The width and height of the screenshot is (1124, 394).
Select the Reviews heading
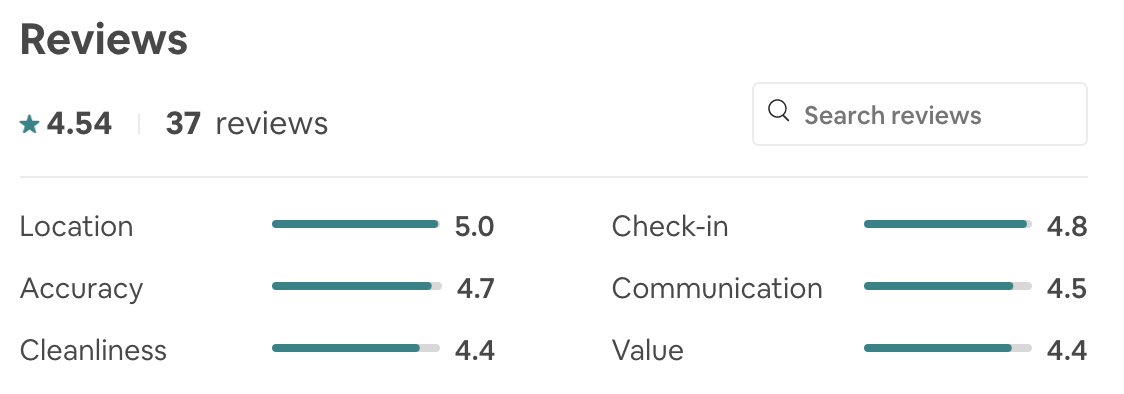[x=104, y=39]
